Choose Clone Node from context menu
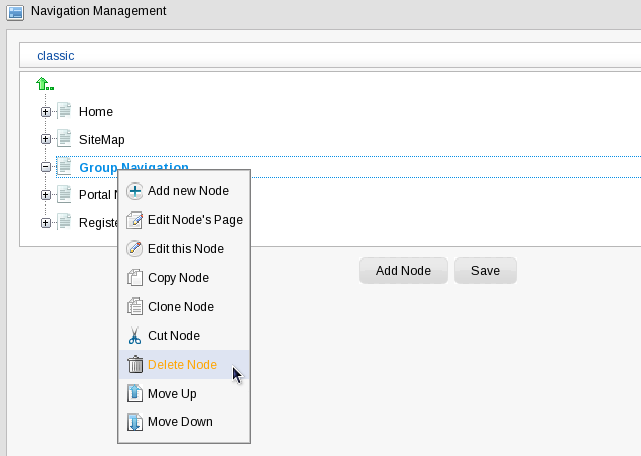Image resolution: width=641 pixels, height=456 pixels. coord(180,307)
